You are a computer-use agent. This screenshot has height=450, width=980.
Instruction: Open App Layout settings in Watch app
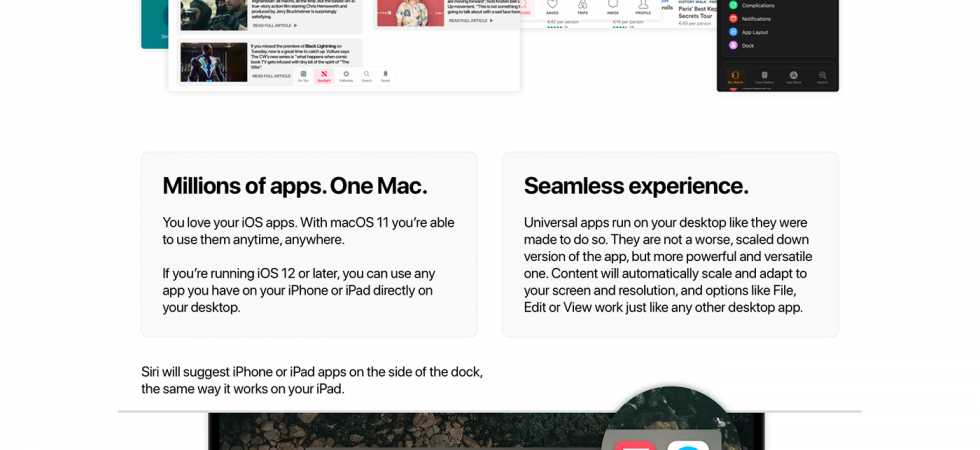pyautogui.click(x=780, y=32)
